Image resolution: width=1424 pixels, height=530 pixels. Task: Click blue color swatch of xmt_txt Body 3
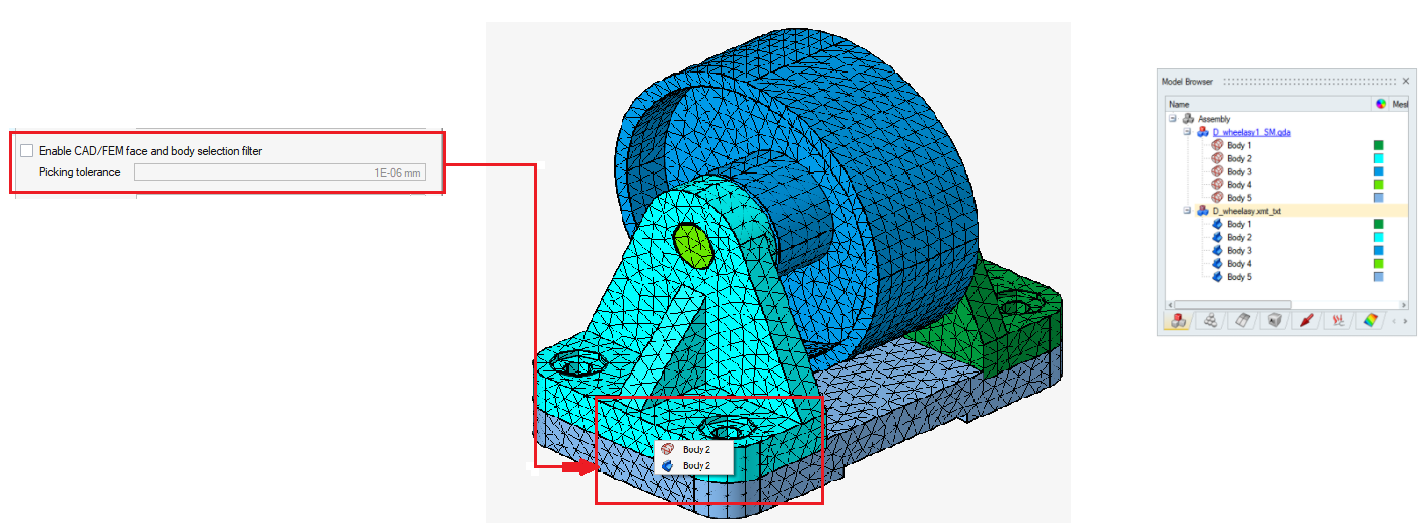[x=1379, y=250]
